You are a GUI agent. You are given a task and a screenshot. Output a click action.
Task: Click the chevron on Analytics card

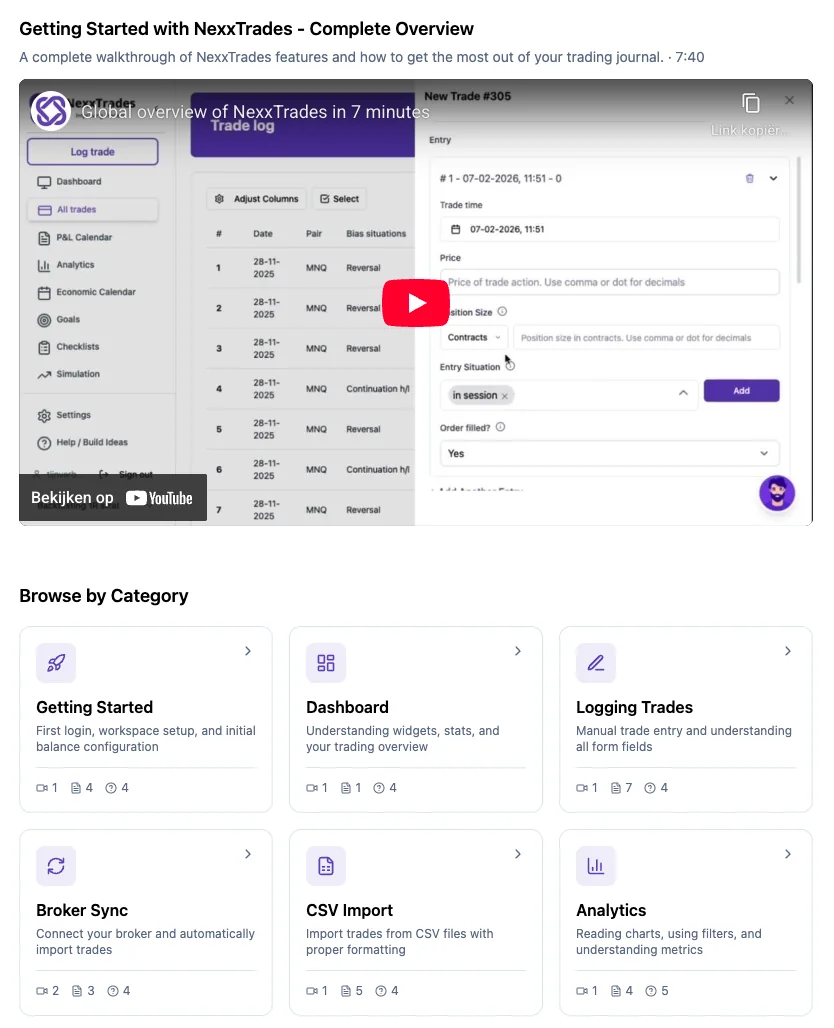point(788,854)
